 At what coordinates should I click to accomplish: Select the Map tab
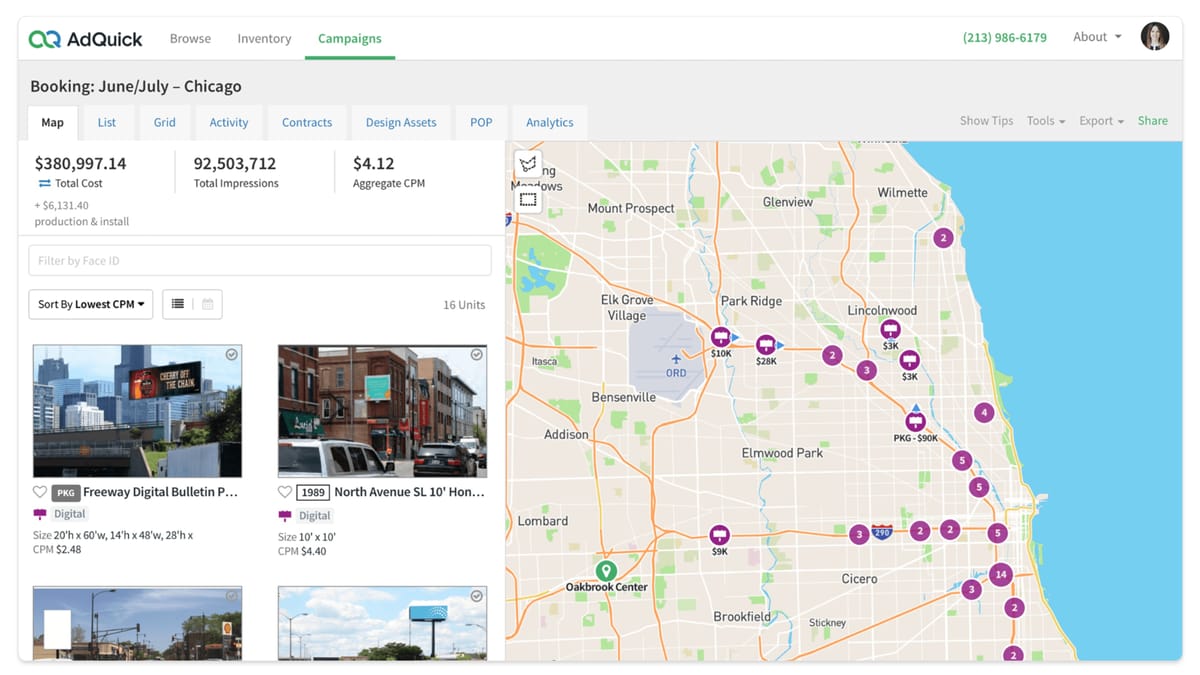point(52,123)
